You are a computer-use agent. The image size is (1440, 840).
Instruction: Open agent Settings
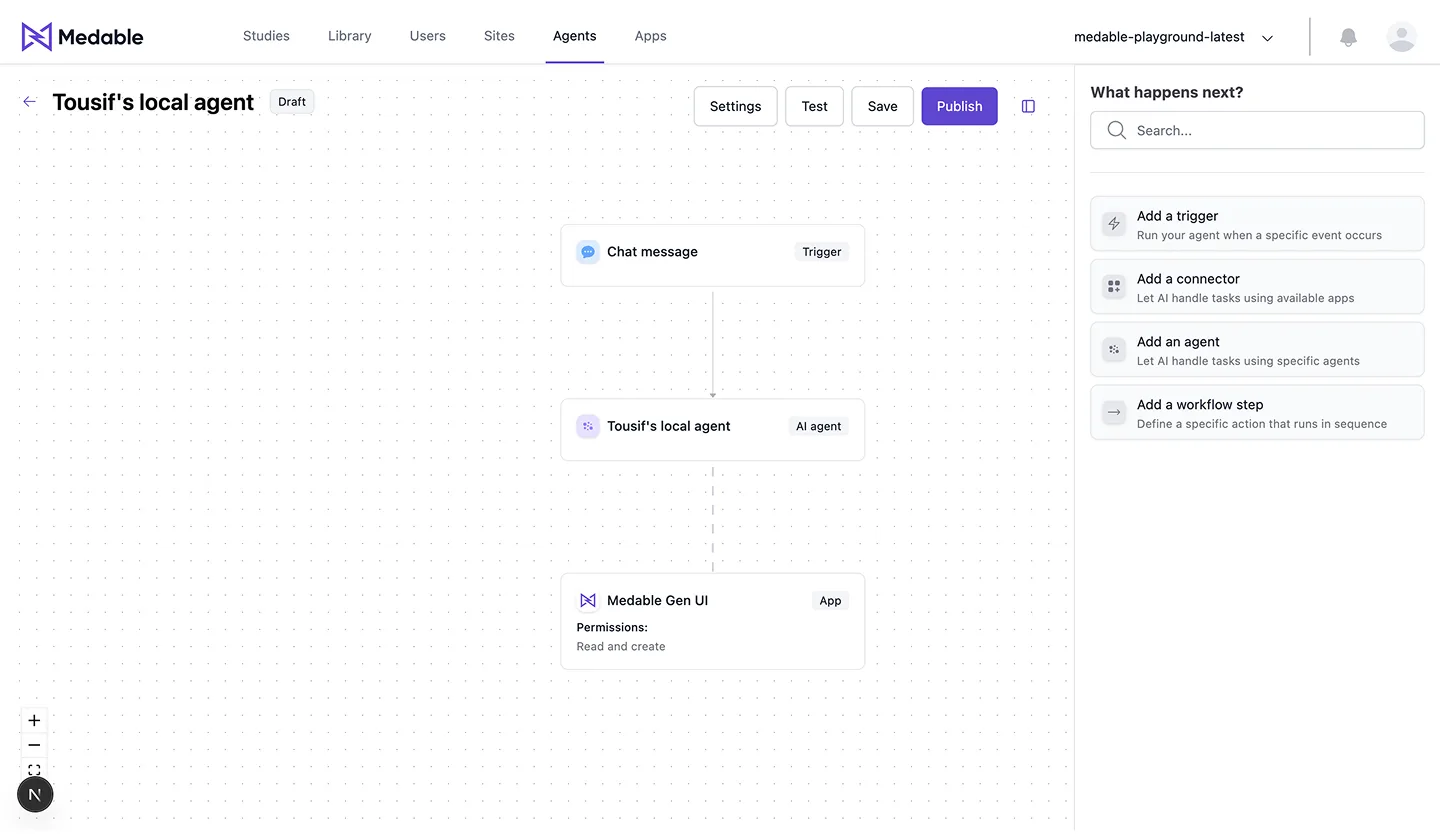click(736, 106)
